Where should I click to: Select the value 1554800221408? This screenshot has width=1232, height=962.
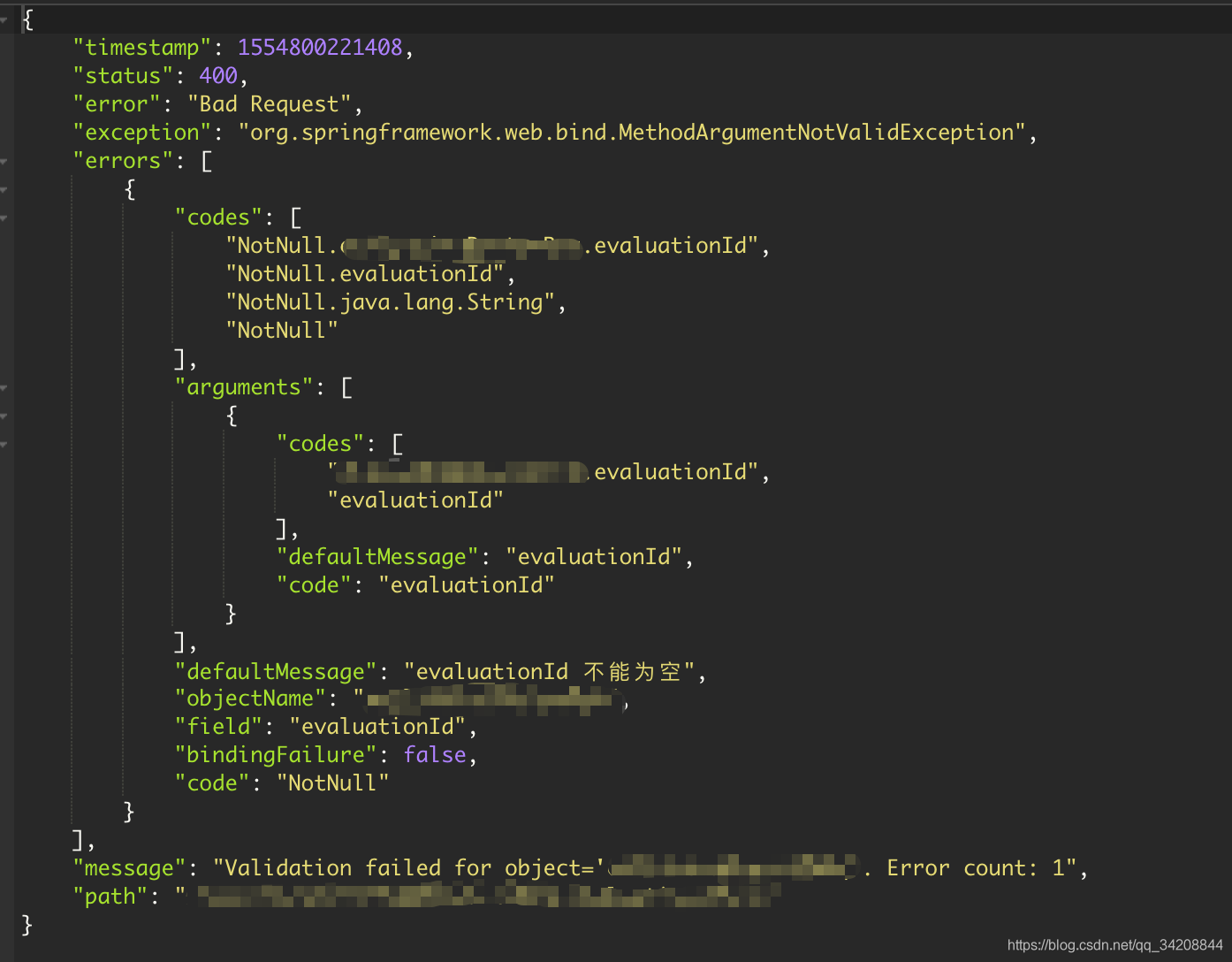coord(320,48)
